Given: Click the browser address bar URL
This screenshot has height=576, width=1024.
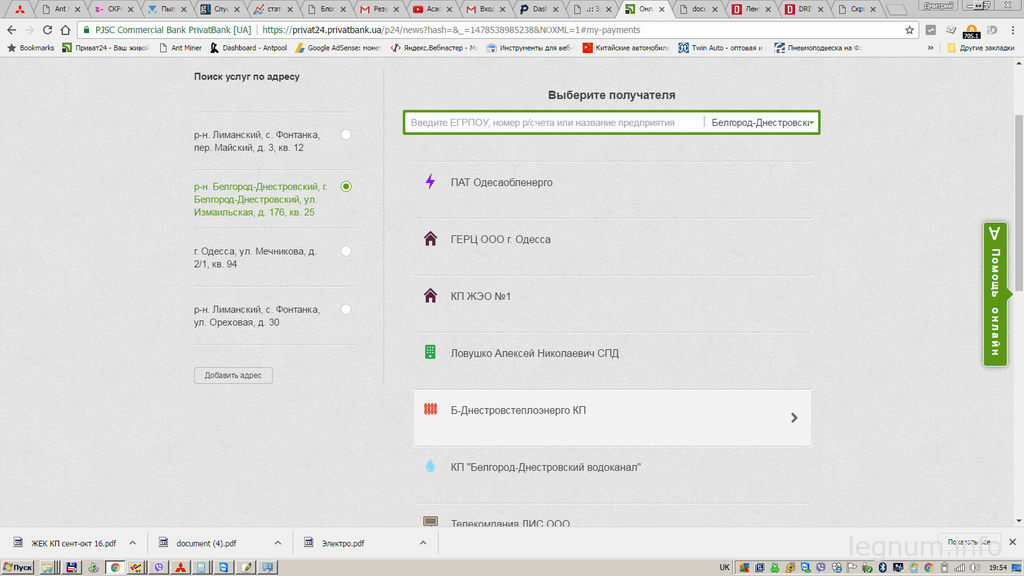Looking at the screenshot, I should tap(451, 30).
